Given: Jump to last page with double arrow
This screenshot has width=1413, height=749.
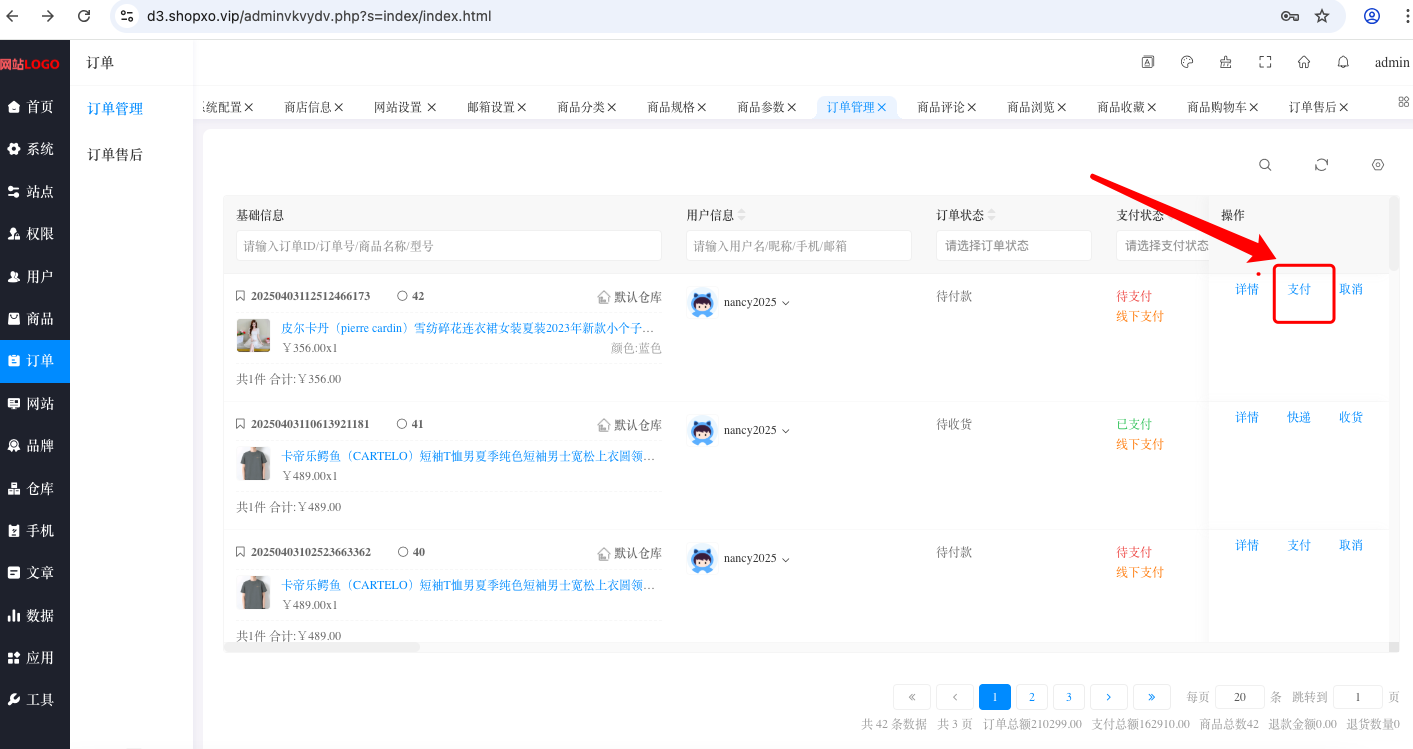Looking at the screenshot, I should [x=1152, y=697].
